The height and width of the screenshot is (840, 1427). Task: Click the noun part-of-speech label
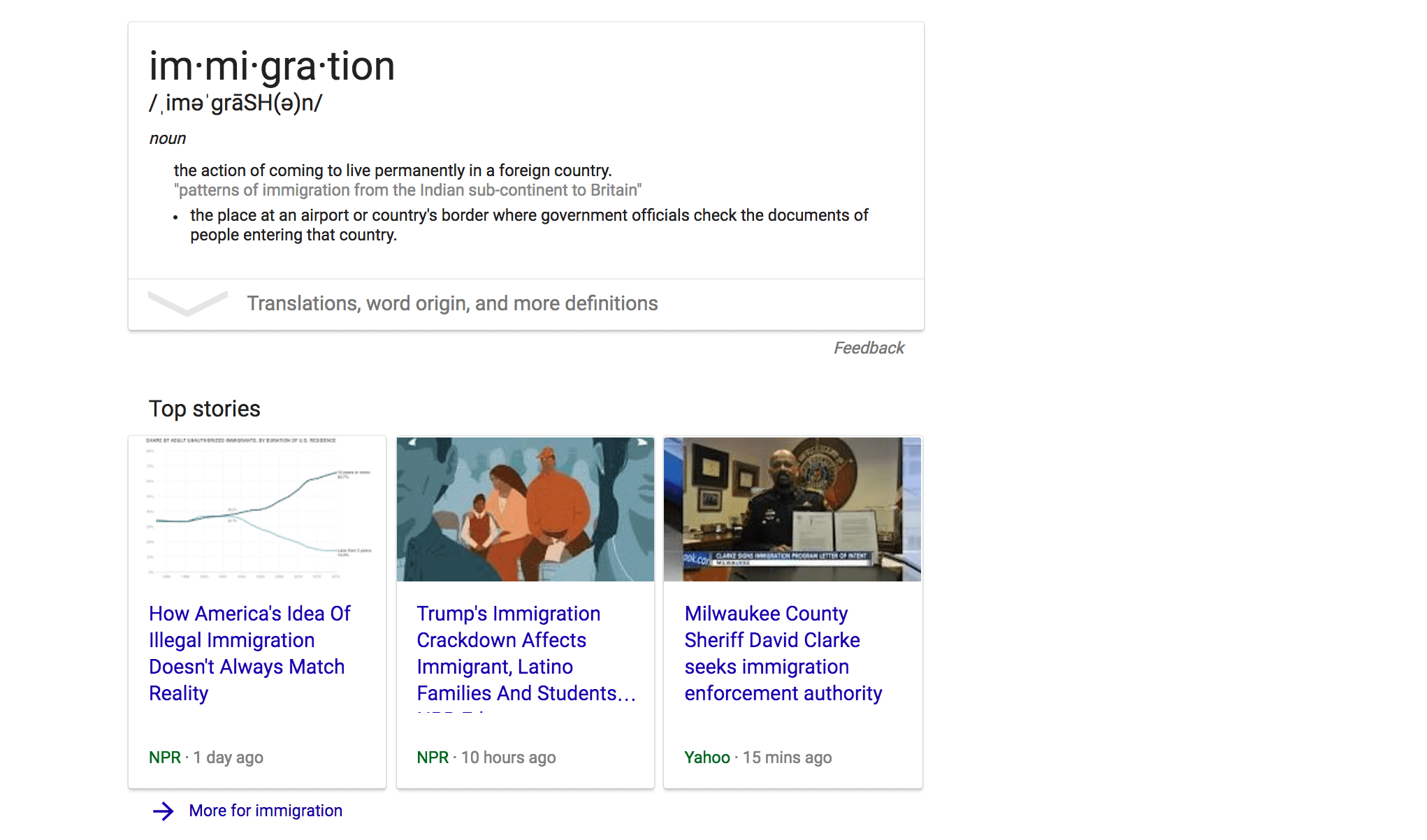pos(168,138)
